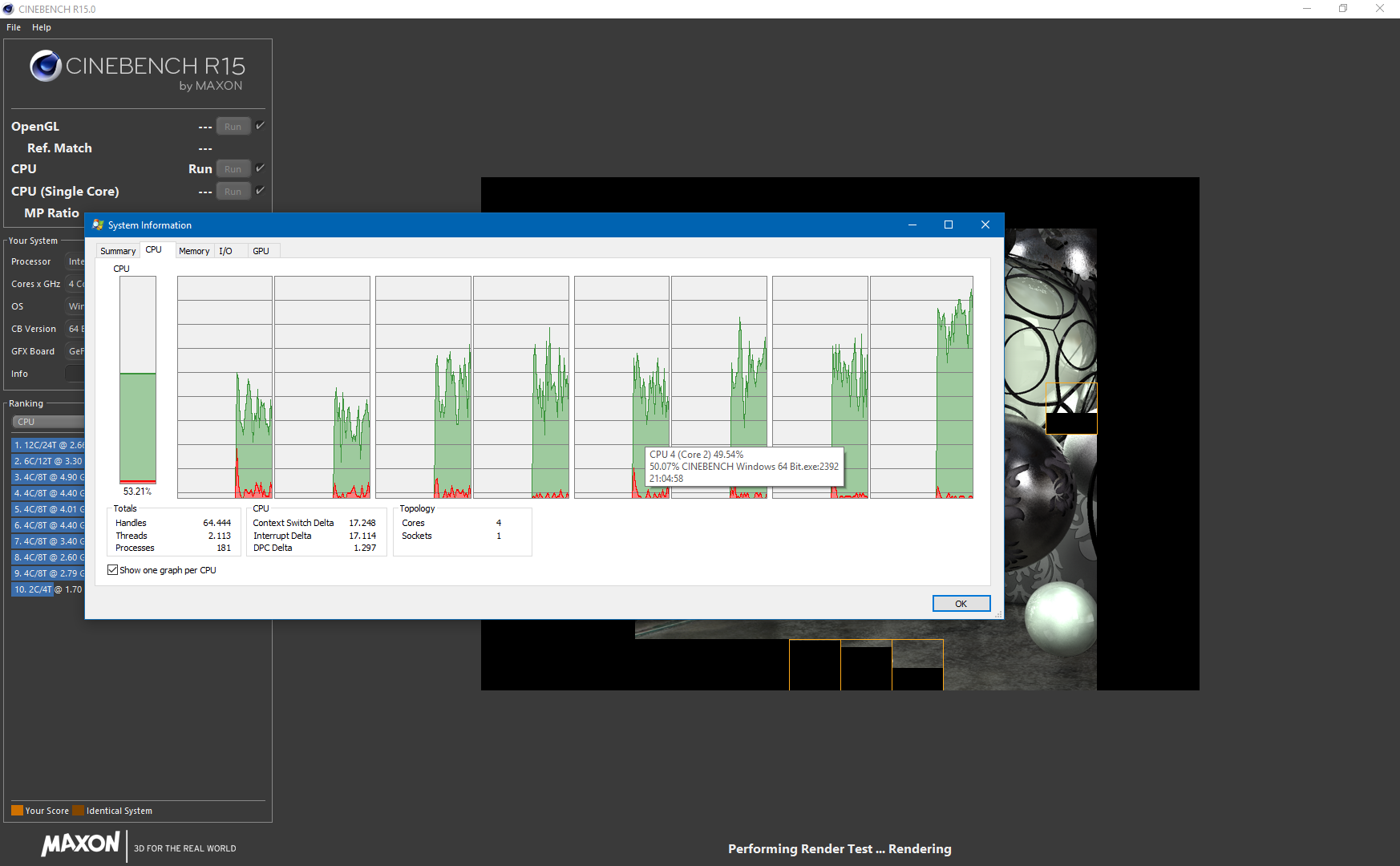Screen dimensions: 1400x866
Task: Open the Help menu
Action: [x=42, y=27]
